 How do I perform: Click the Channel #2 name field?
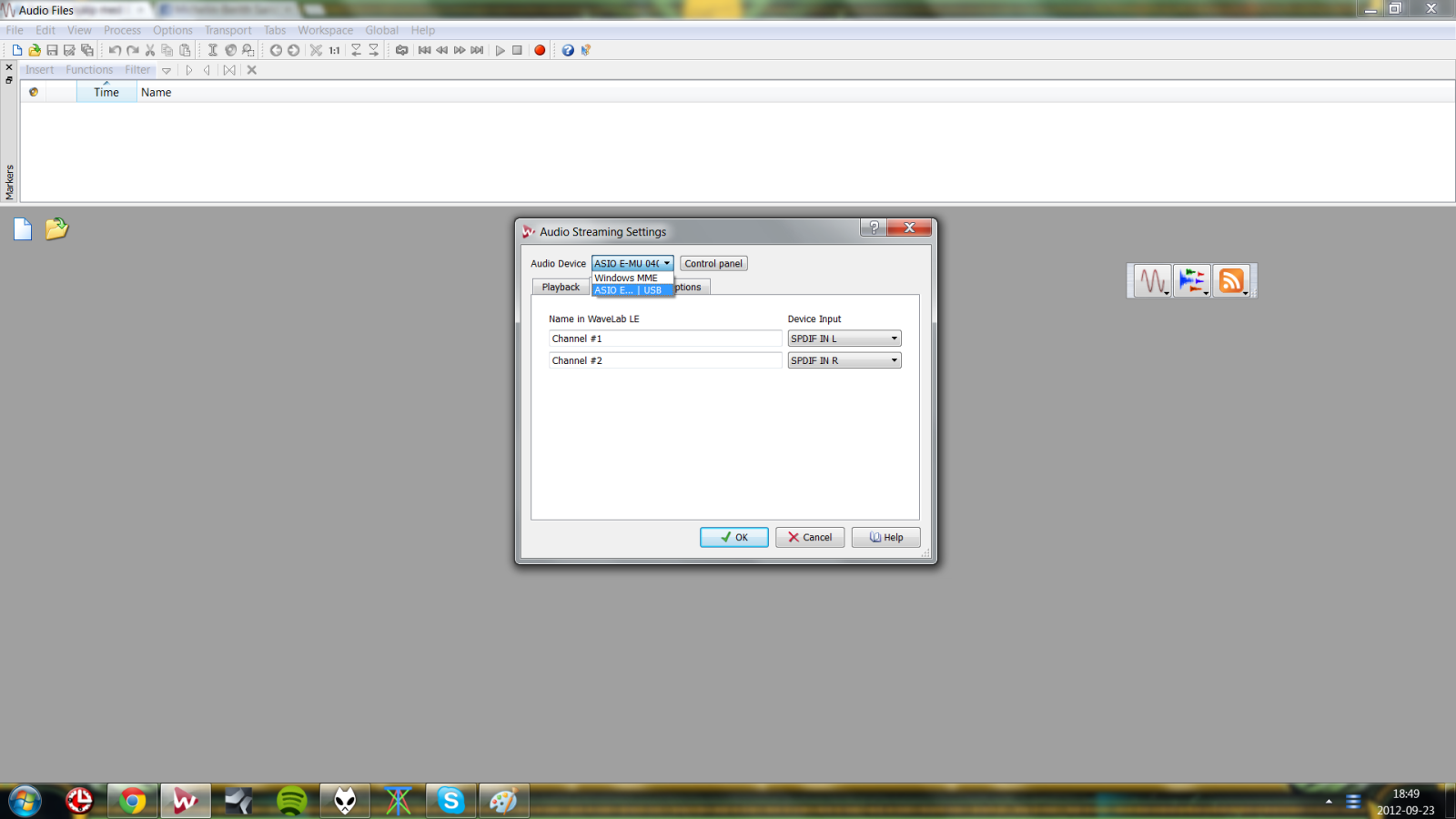click(665, 360)
